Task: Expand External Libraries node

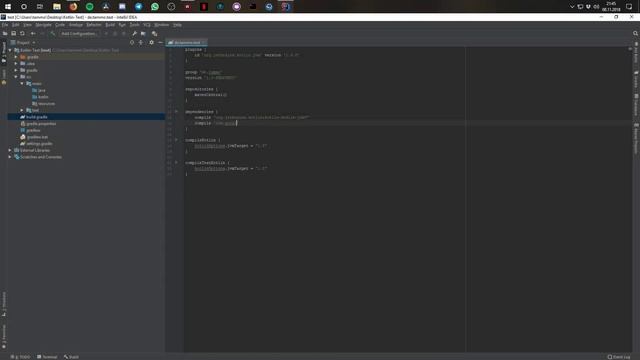Action: [x=10, y=150]
